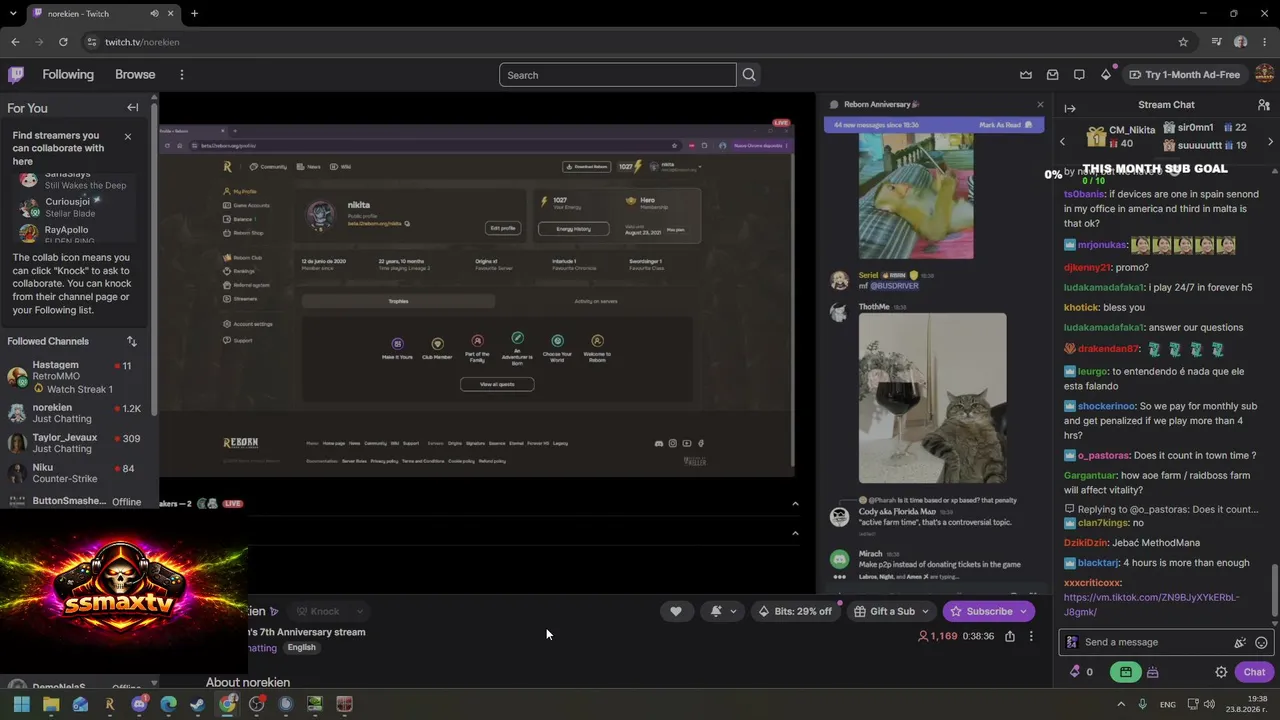Open Prime Gaming loot crown icon
Viewport: 1280px width, 720px height.
[1026, 75]
